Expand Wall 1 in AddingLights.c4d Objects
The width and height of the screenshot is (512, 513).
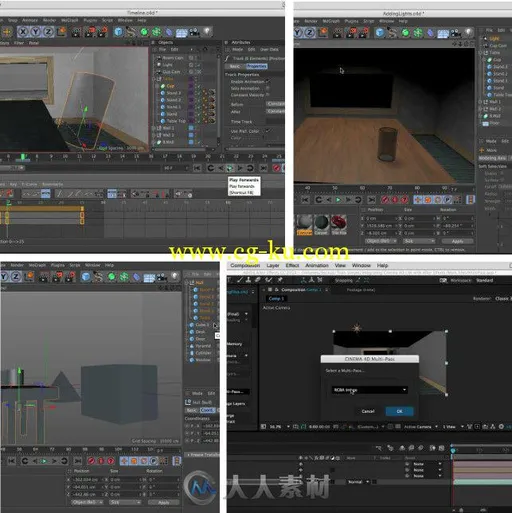click(x=481, y=102)
